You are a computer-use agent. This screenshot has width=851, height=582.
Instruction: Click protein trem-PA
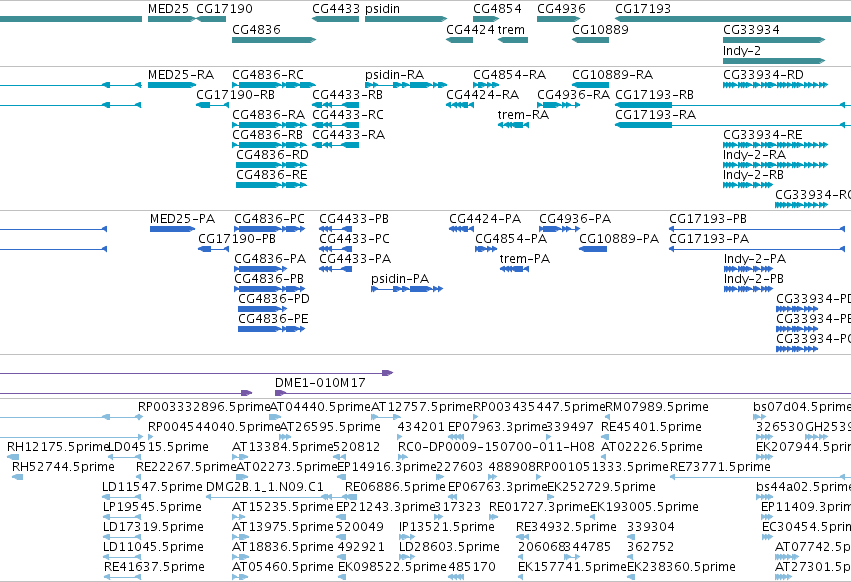pos(514,269)
